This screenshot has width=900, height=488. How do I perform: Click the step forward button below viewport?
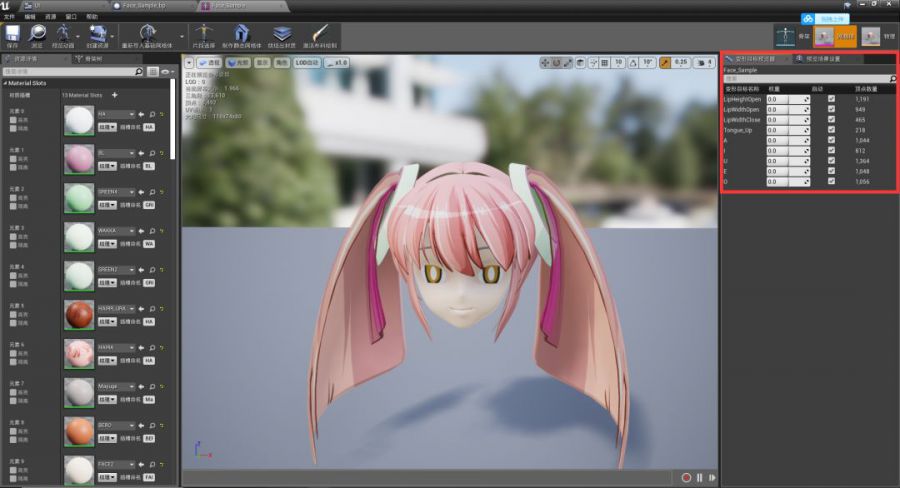tap(712, 478)
